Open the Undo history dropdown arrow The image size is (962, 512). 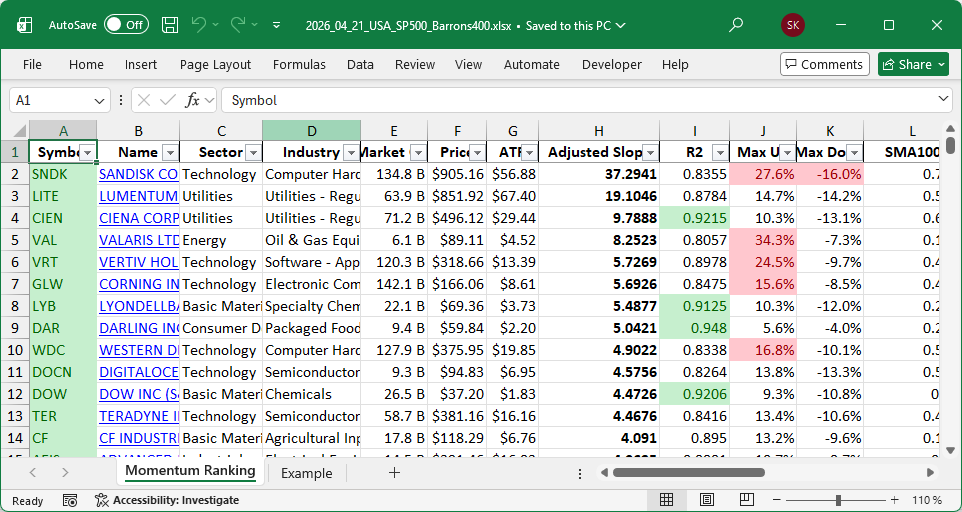pyautogui.click(x=215, y=25)
